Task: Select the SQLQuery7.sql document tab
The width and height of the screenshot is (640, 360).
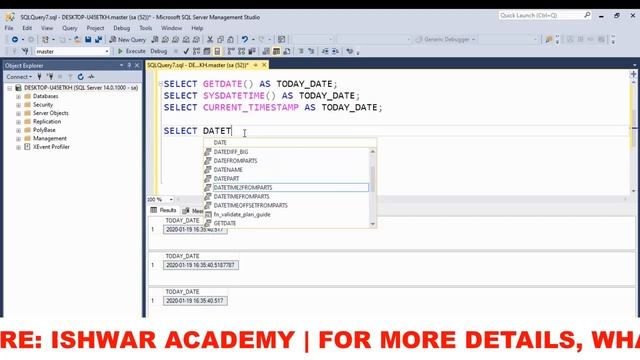Action: click(x=198, y=65)
